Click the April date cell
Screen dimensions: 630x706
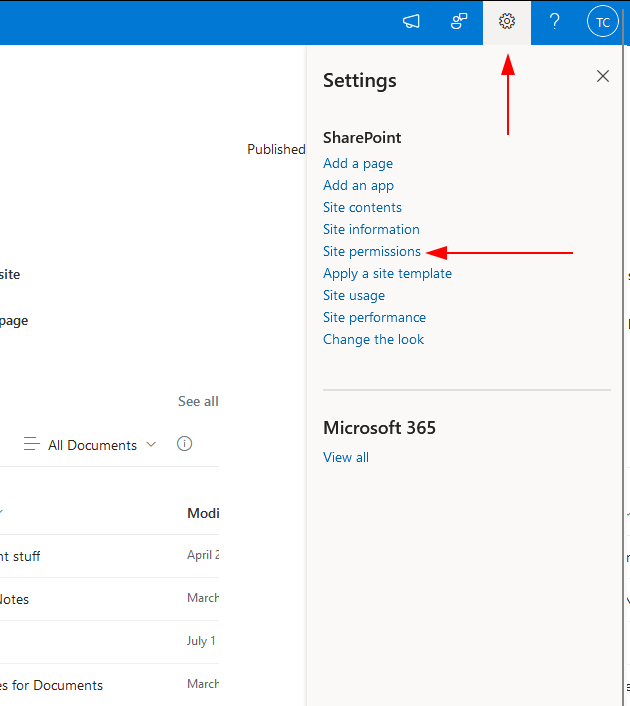203,555
